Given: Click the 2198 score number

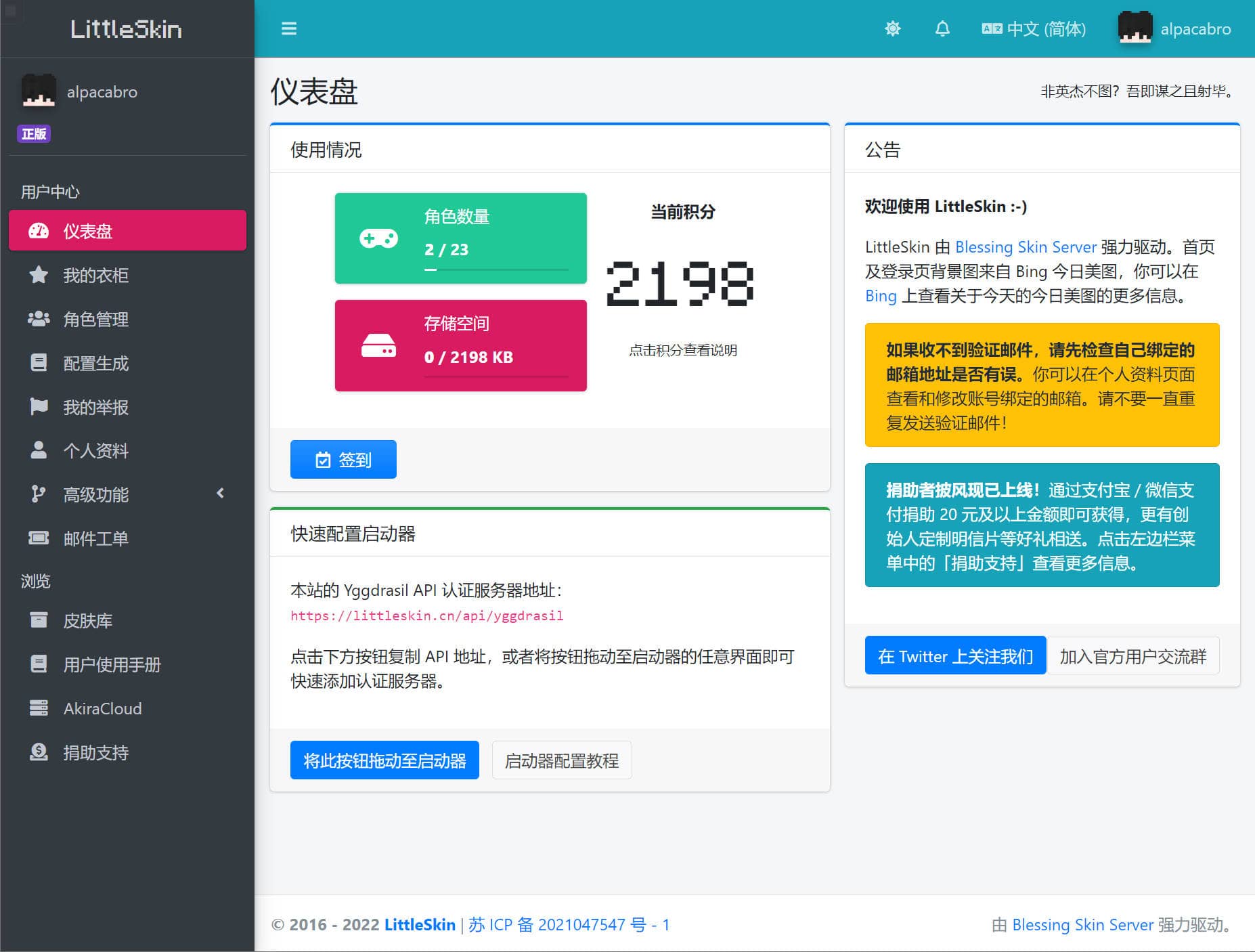Looking at the screenshot, I should (x=680, y=284).
